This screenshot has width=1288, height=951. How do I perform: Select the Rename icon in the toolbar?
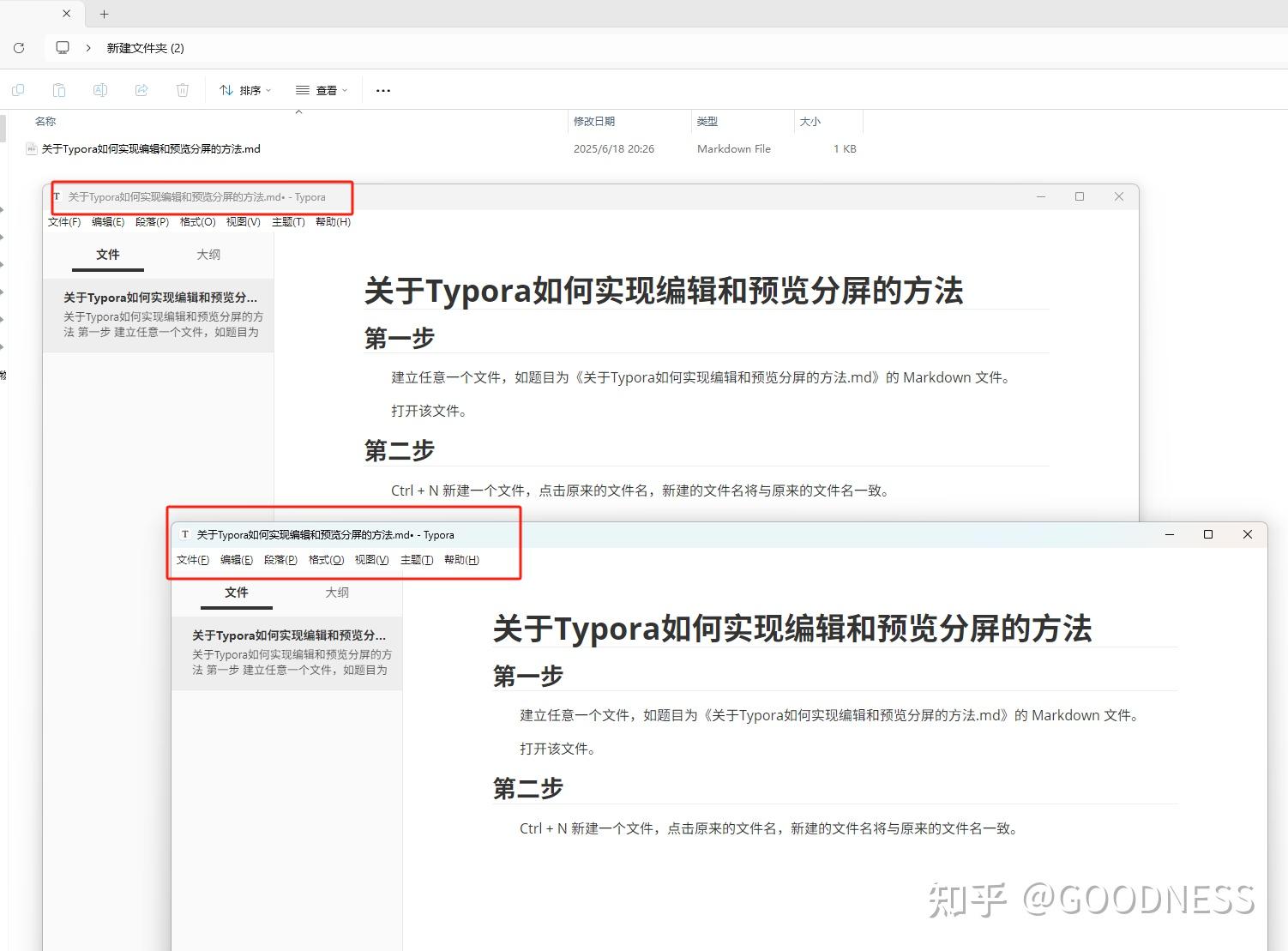click(x=100, y=90)
